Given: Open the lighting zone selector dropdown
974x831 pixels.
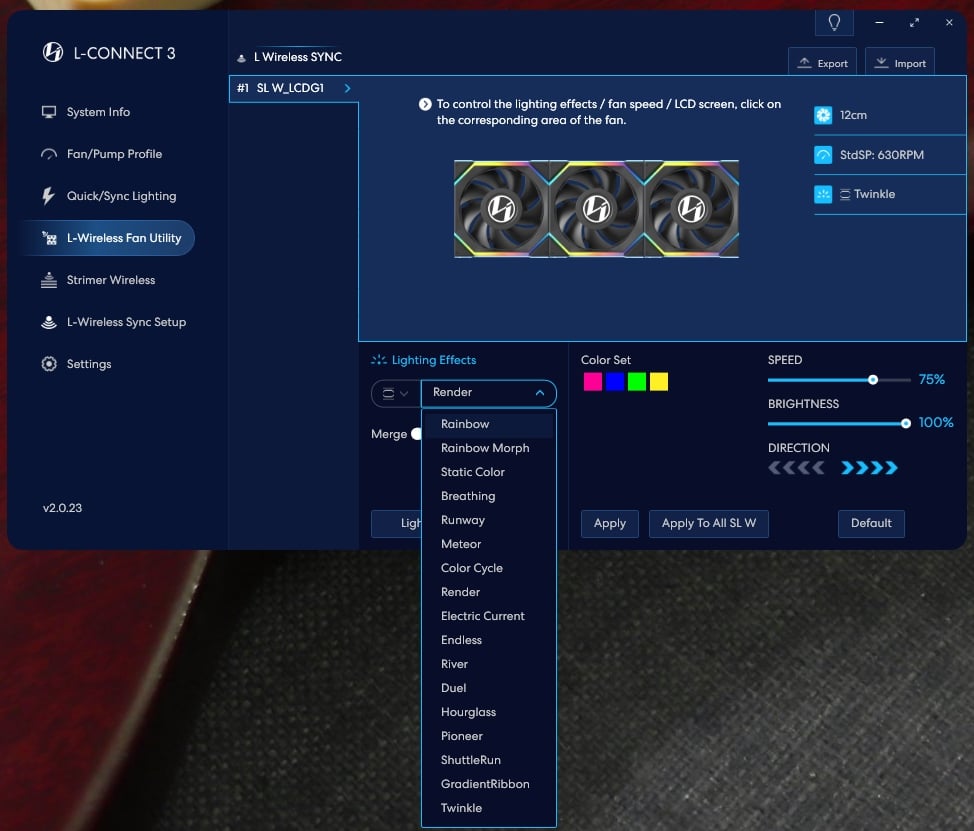Looking at the screenshot, I should (395, 393).
